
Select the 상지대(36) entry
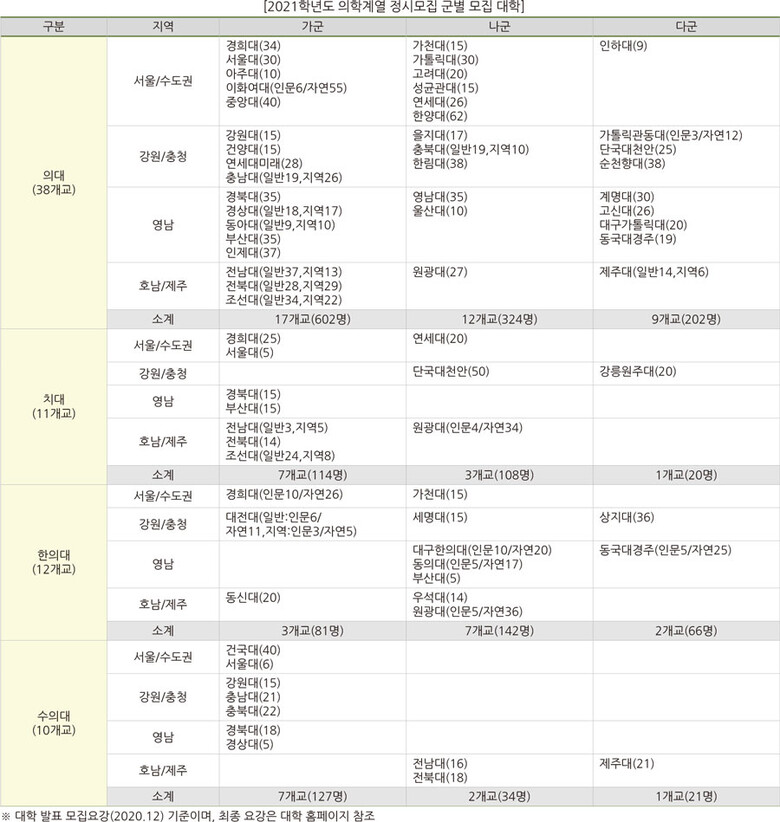point(626,517)
